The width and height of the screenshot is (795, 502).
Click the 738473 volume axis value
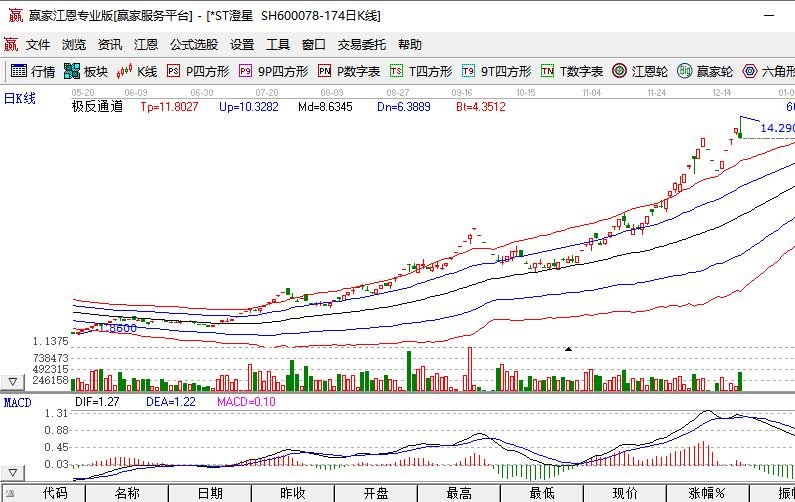click(x=50, y=358)
